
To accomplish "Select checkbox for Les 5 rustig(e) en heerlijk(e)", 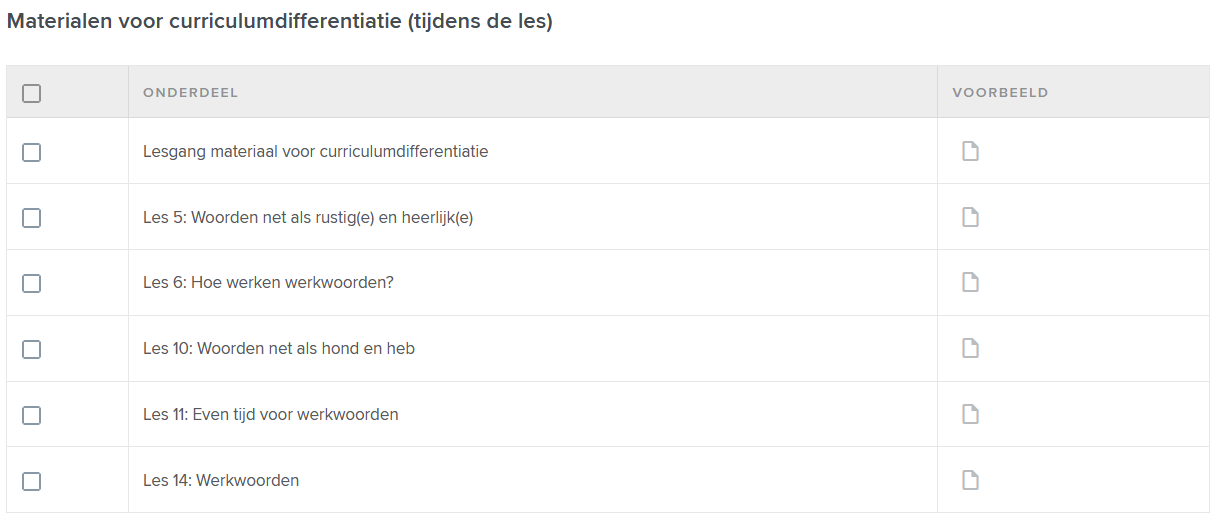I will pos(32,218).
